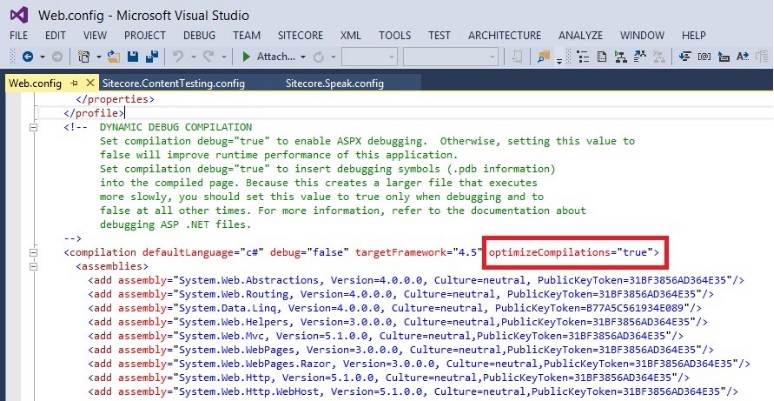The height and width of the screenshot is (401, 774).
Task: Click the </properties> closing tag line
Action: pos(115,99)
